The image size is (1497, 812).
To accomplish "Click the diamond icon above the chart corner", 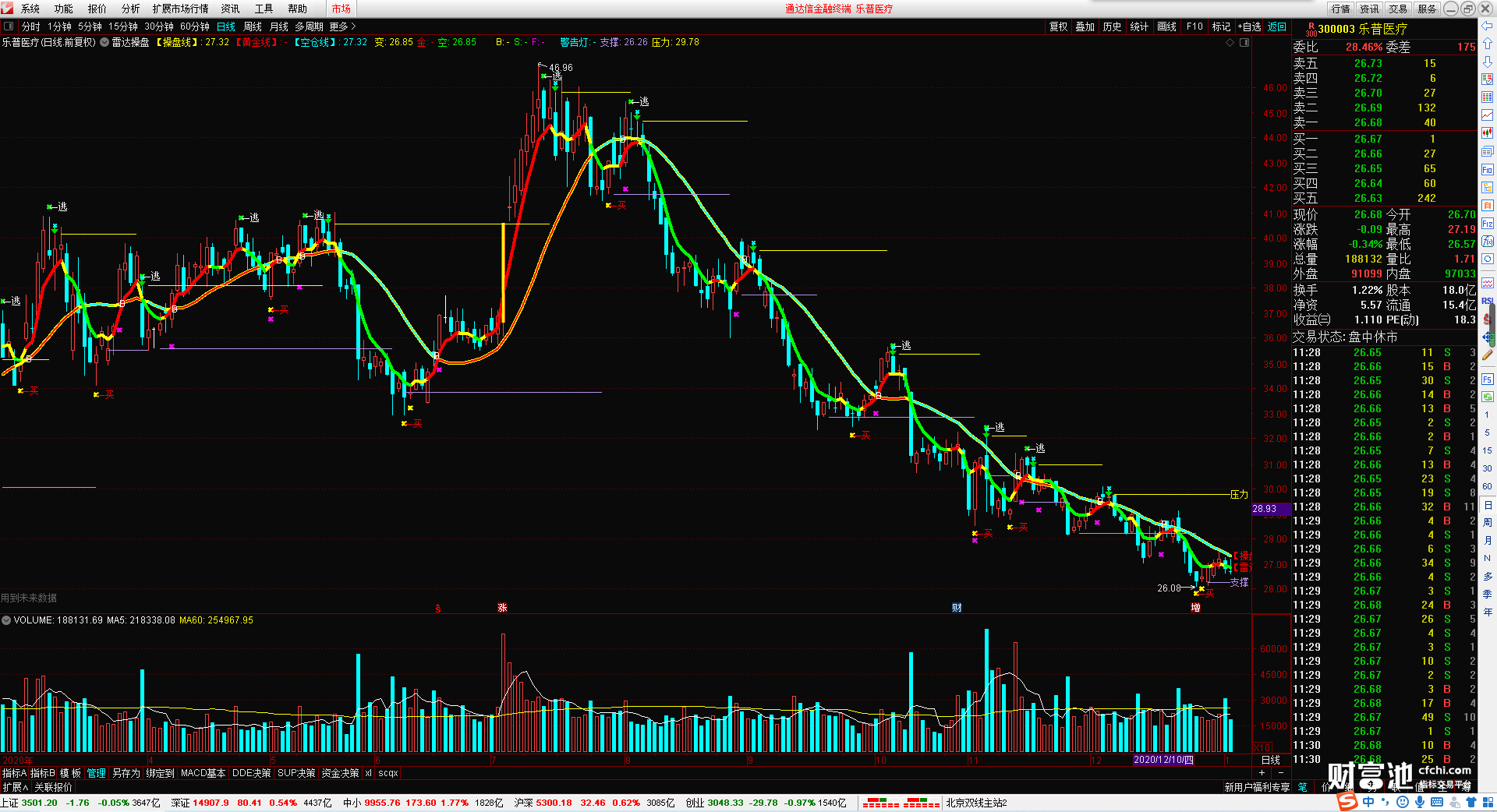I will tap(1230, 42).
